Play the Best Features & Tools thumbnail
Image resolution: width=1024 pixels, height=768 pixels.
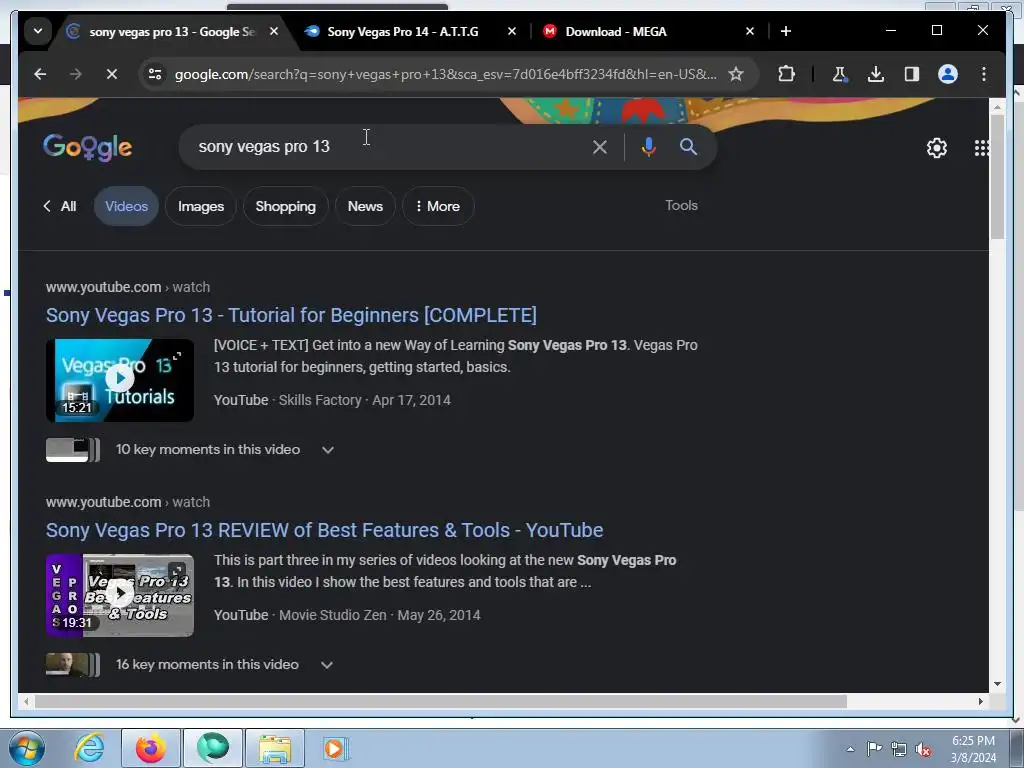pyautogui.click(x=120, y=595)
